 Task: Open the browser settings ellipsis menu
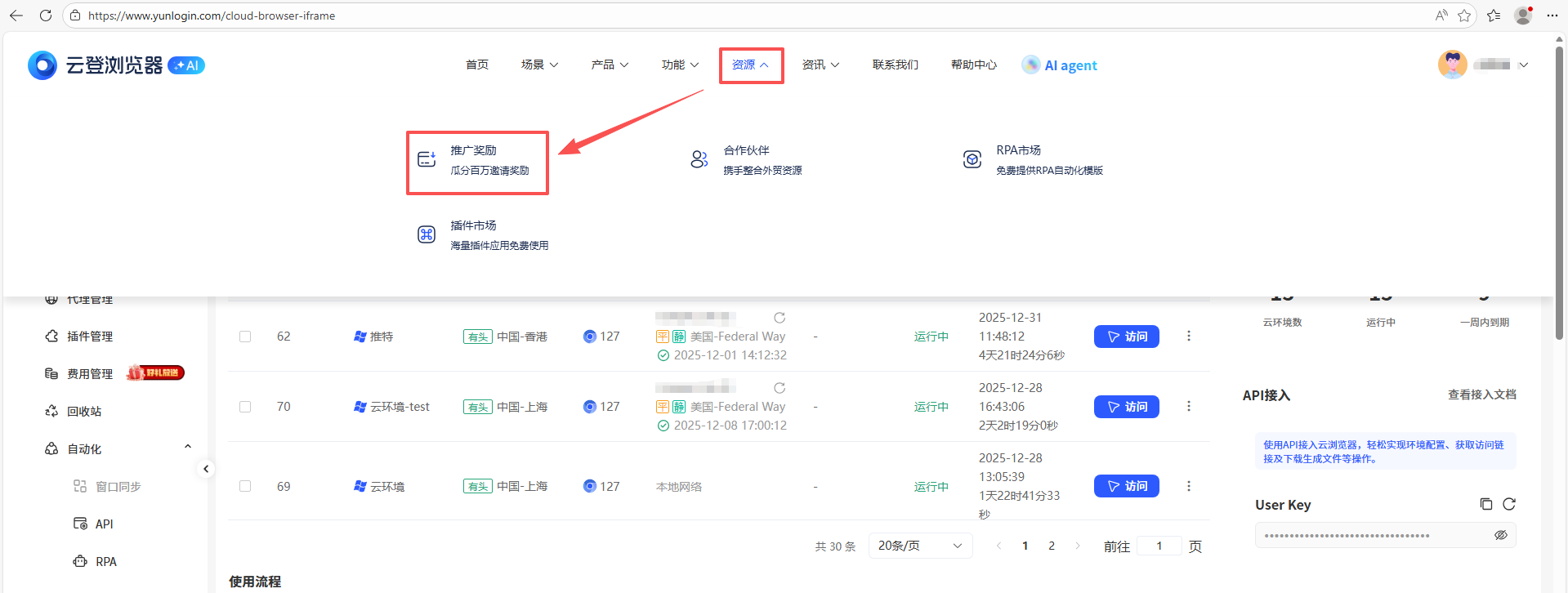1552,16
